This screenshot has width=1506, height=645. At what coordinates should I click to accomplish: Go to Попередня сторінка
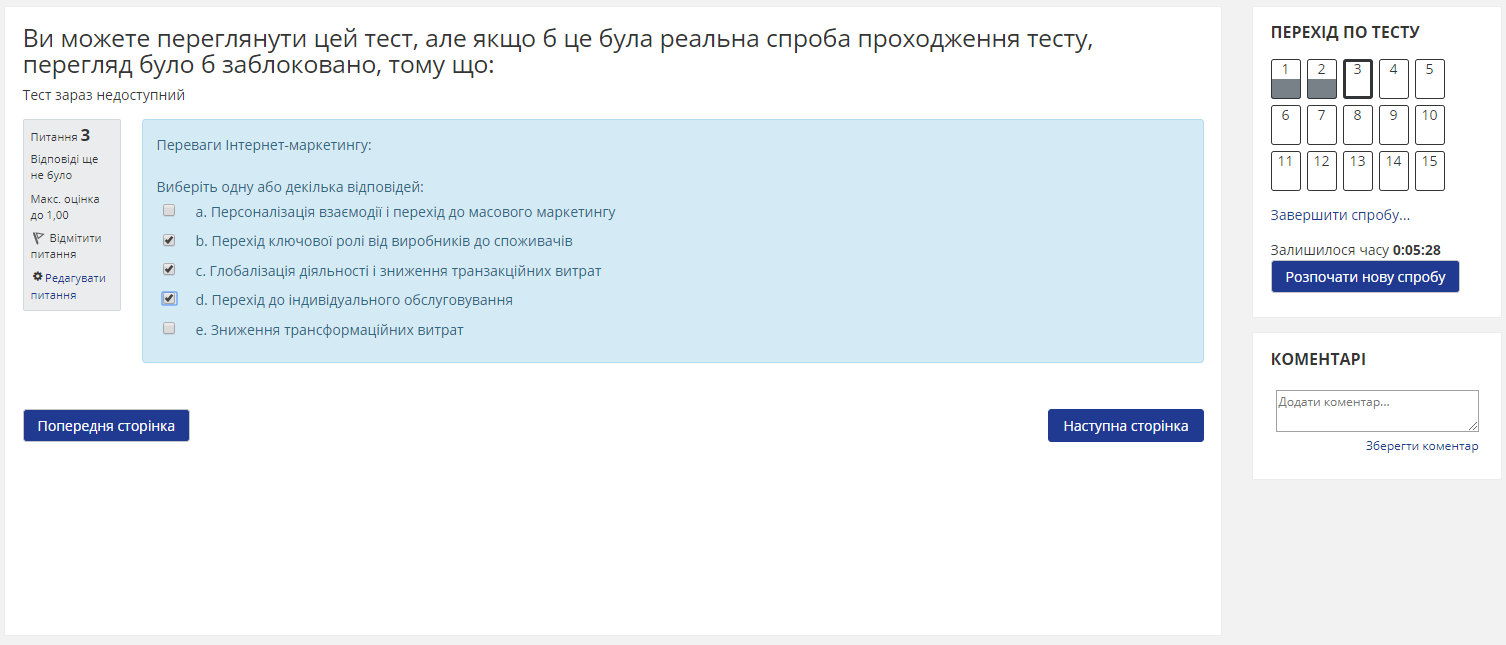[106, 426]
